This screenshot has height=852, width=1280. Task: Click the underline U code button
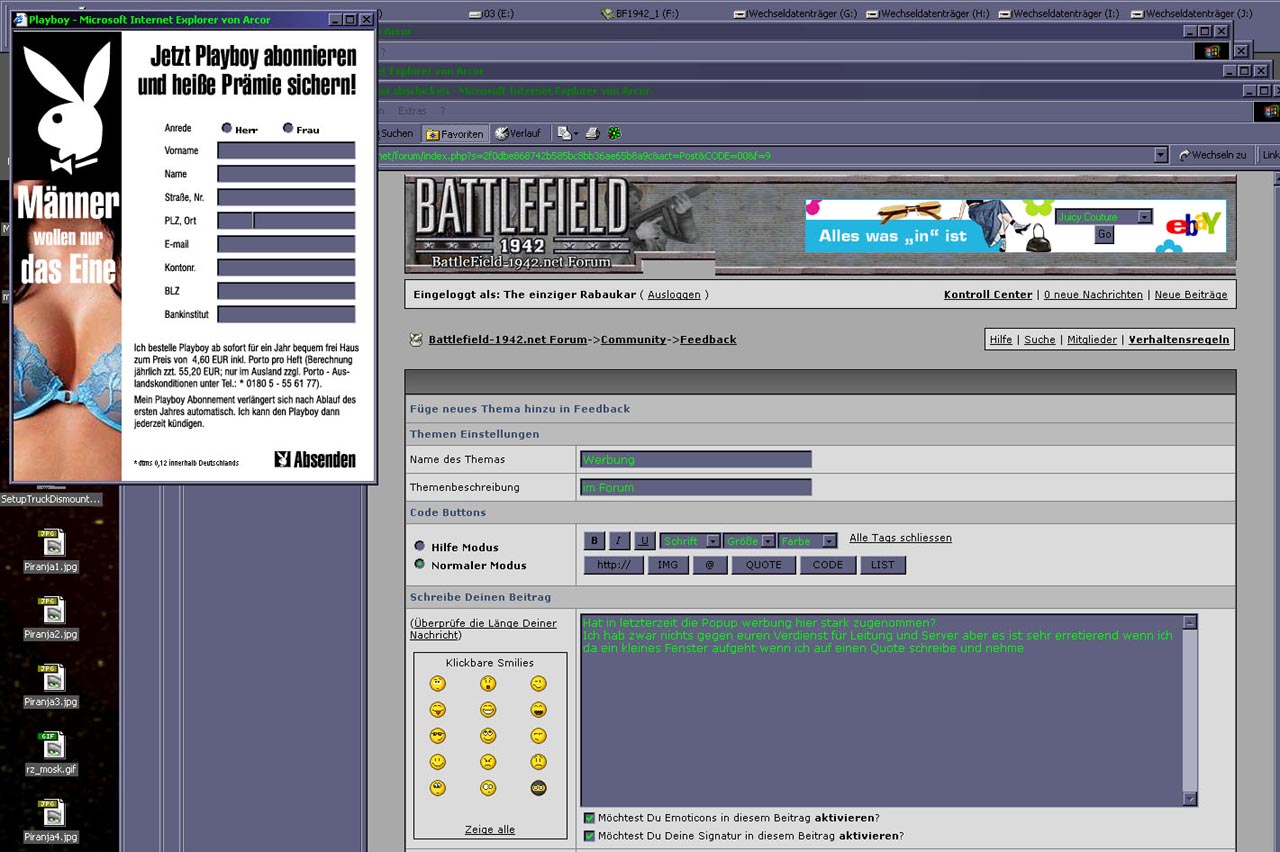coord(645,541)
